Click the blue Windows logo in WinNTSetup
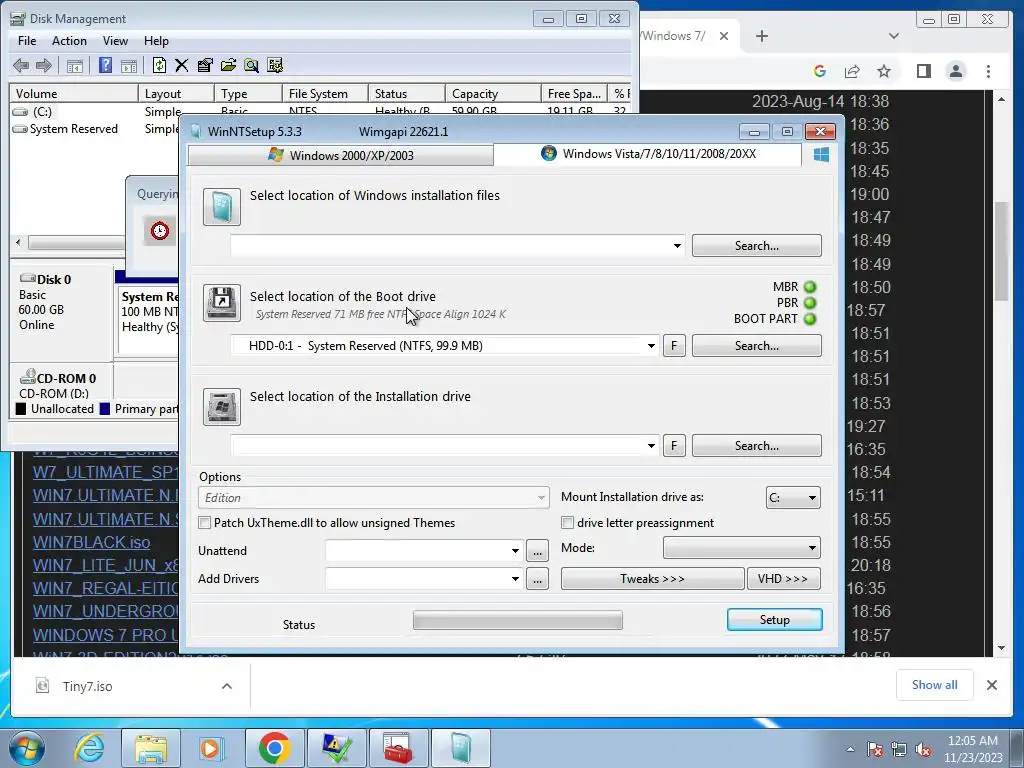 [x=822, y=155]
